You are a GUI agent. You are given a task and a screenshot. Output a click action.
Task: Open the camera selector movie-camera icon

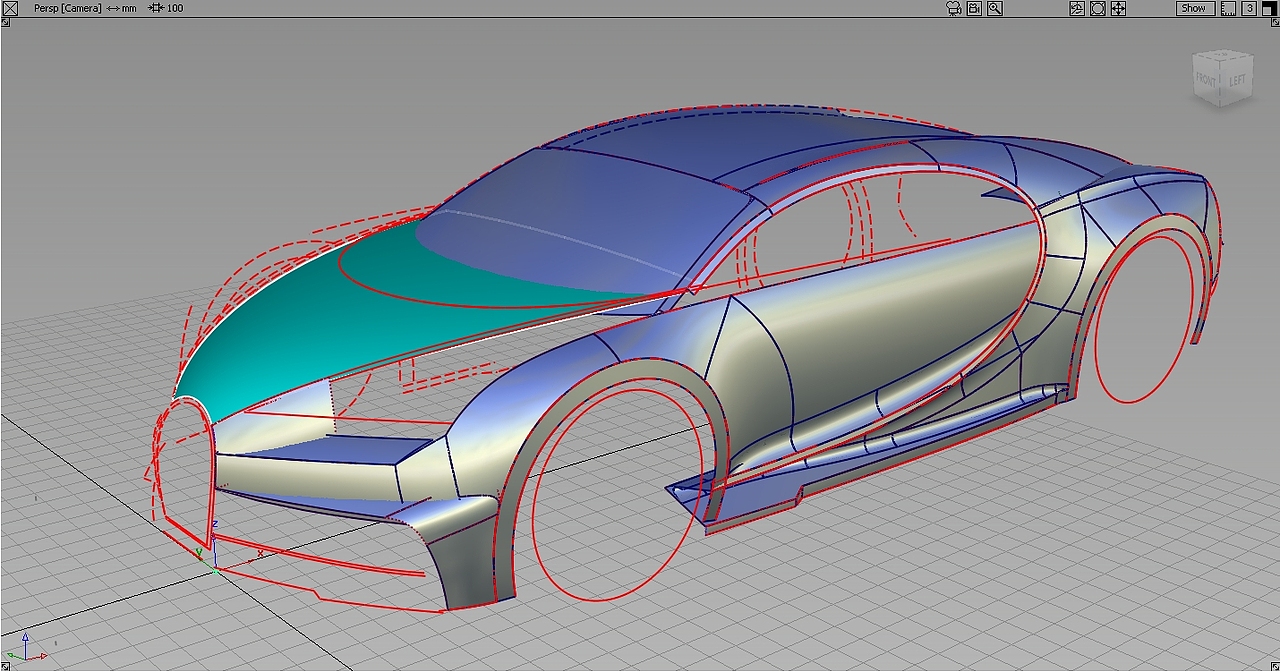953,8
